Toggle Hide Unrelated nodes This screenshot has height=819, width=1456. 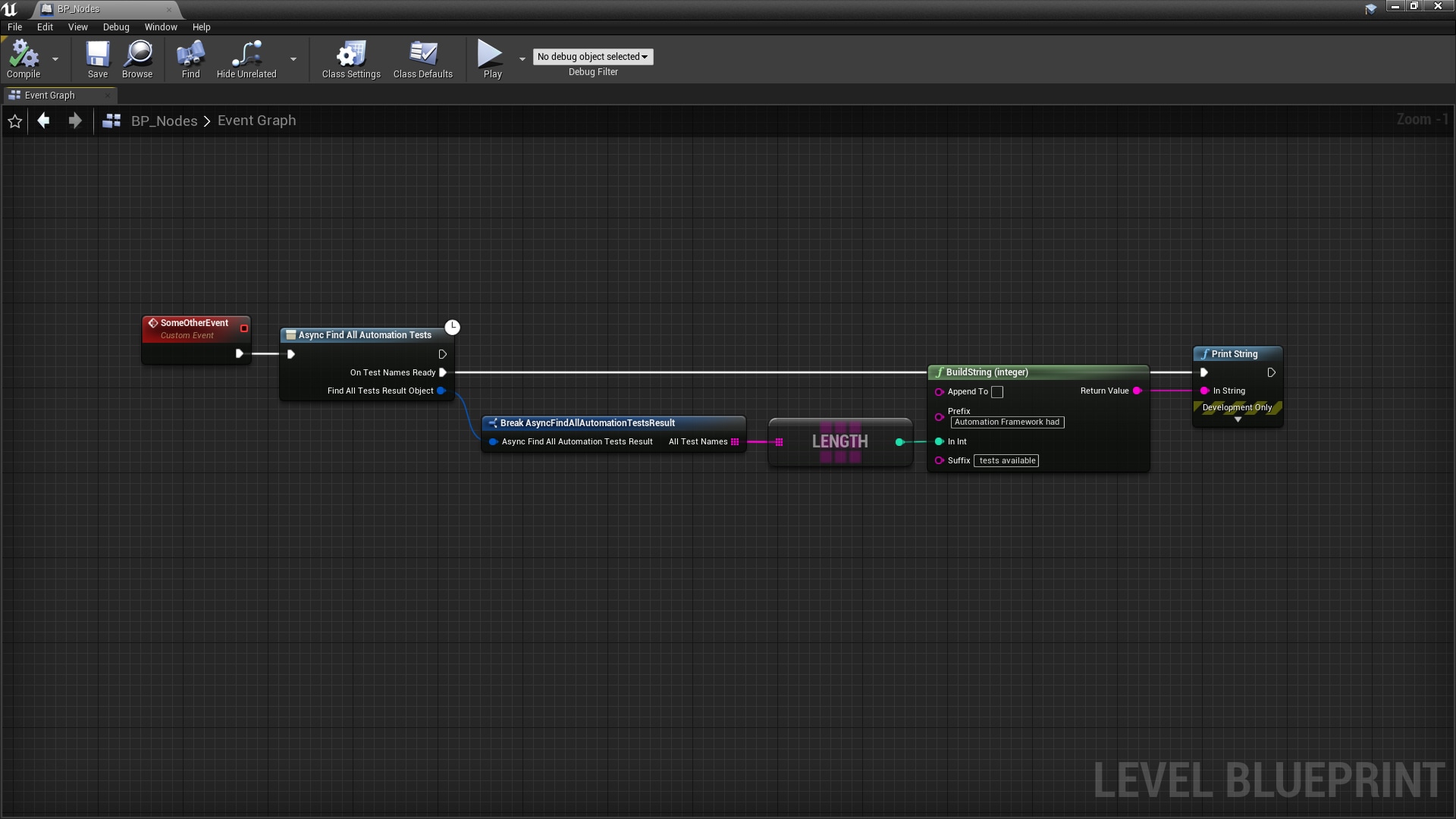pyautogui.click(x=245, y=59)
